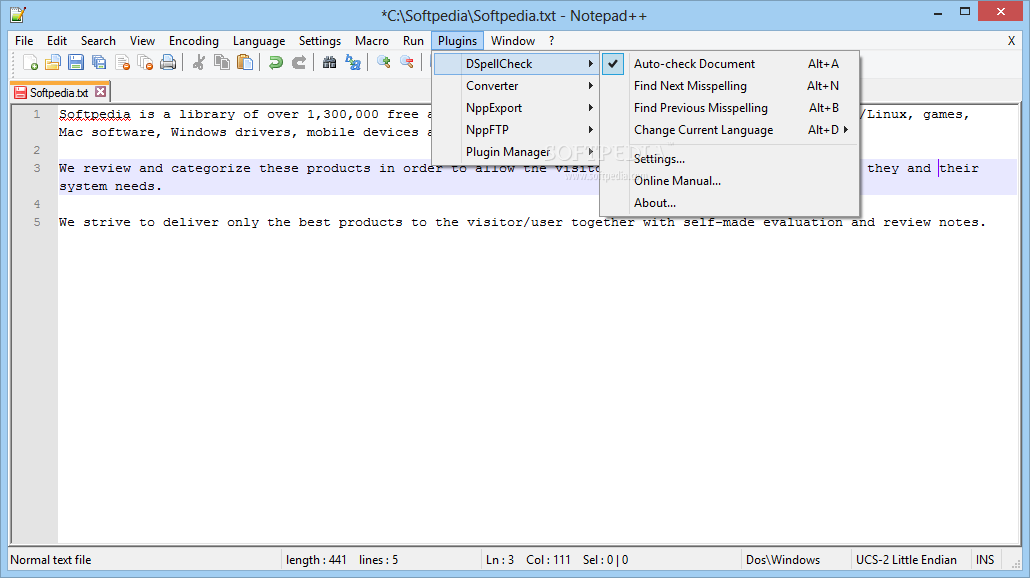Cut selection with scissors icon

tap(198, 62)
